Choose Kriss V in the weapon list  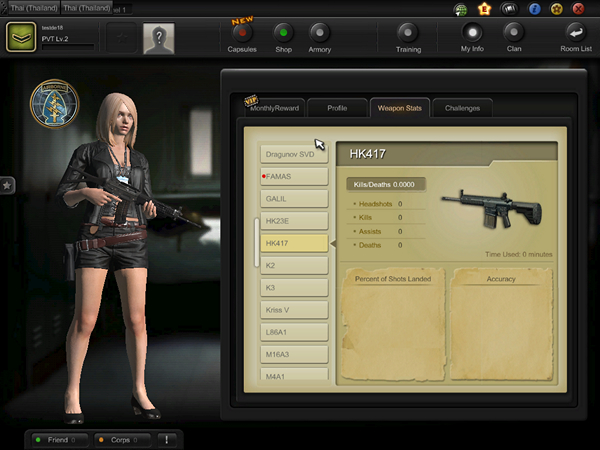tap(294, 310)
